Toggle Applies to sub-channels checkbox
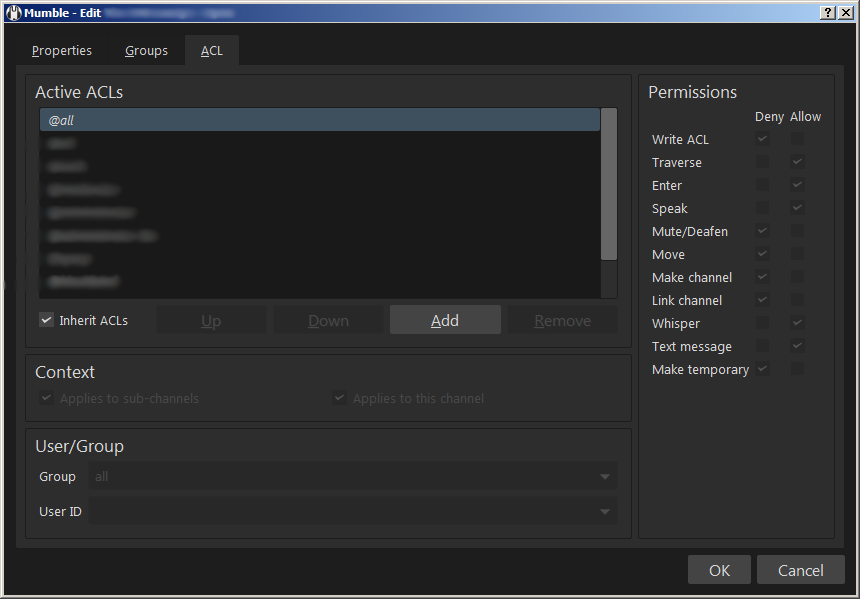The height and width of the screenshot is (599, 860). 47,398
